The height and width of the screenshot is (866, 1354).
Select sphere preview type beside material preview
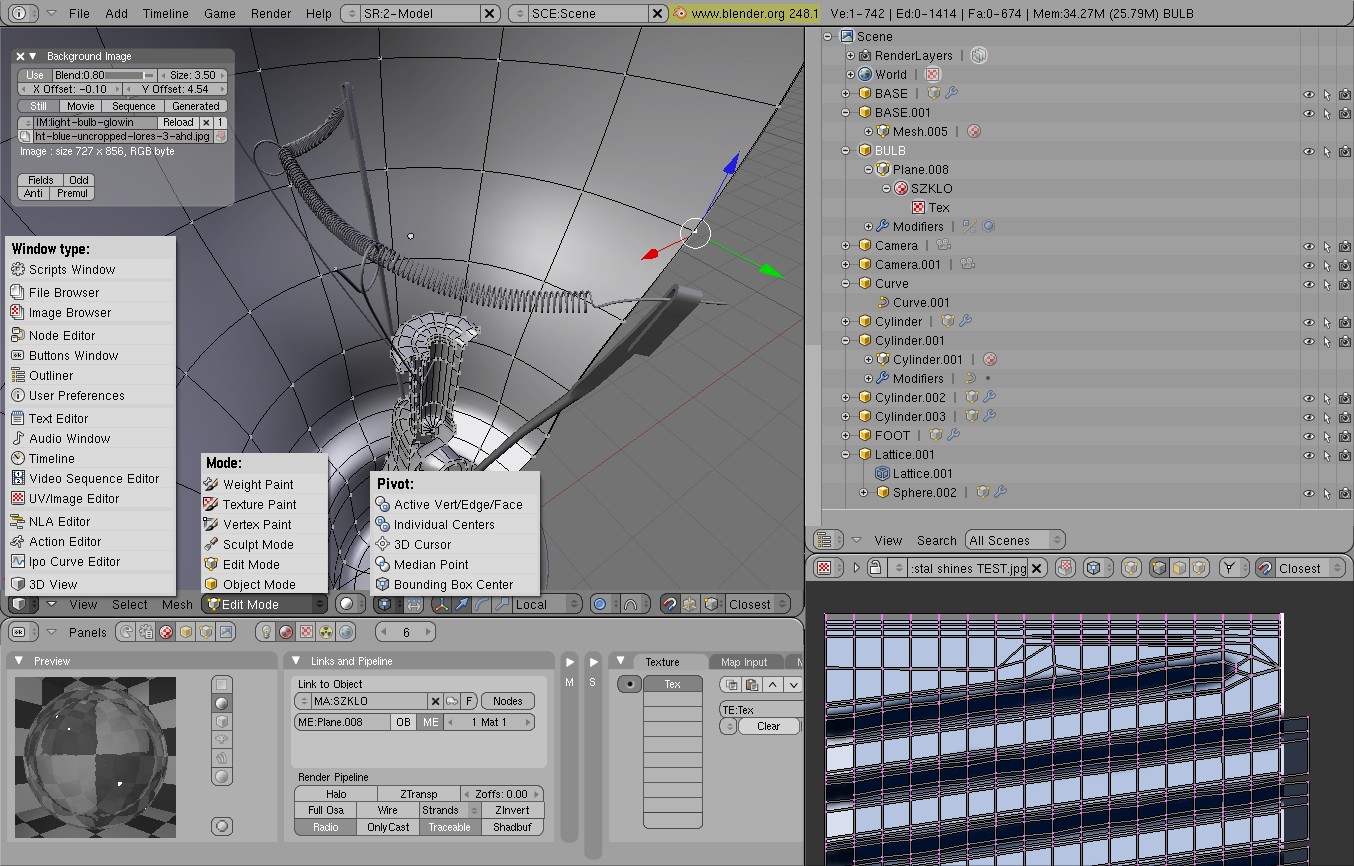pos(222,703)
